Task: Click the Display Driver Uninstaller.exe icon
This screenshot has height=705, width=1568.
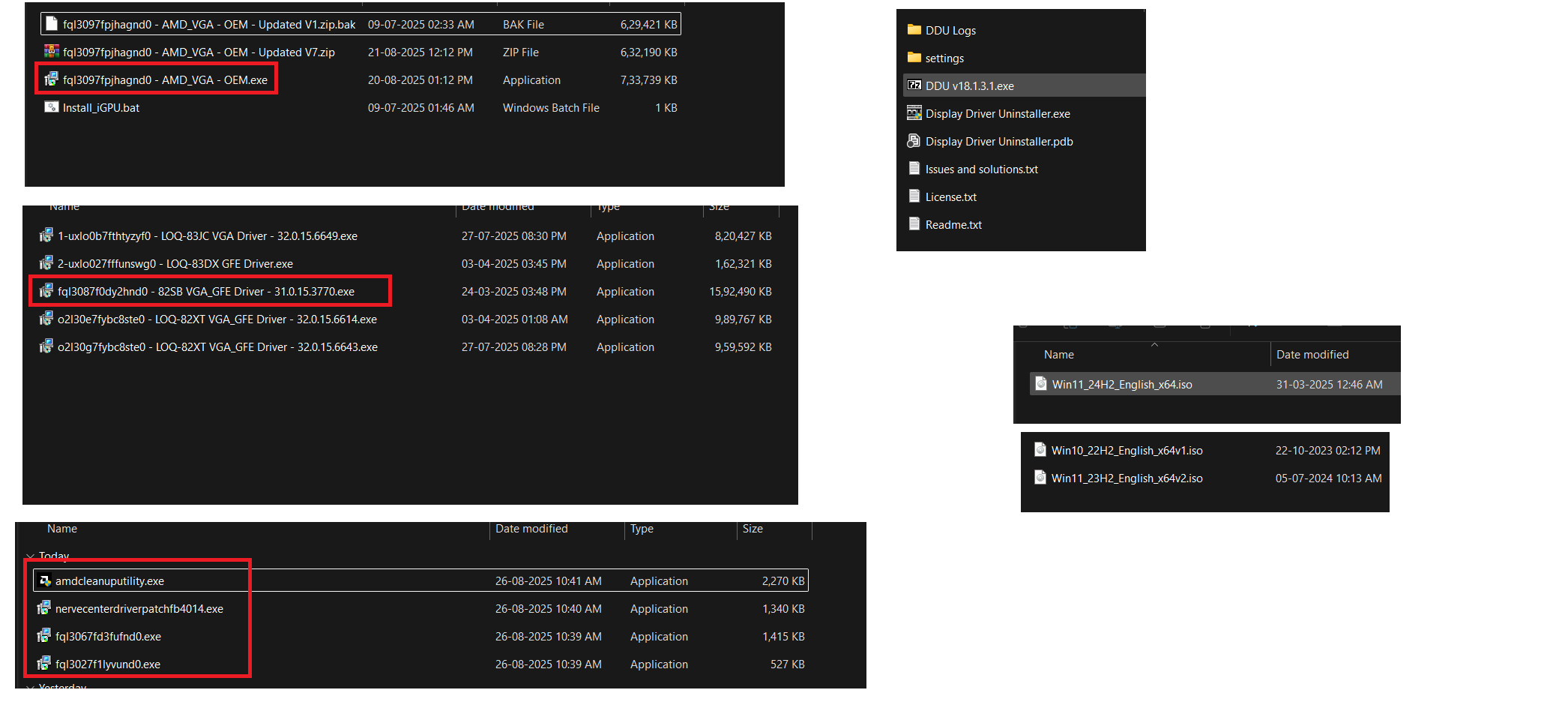Action: click(914, 113)
